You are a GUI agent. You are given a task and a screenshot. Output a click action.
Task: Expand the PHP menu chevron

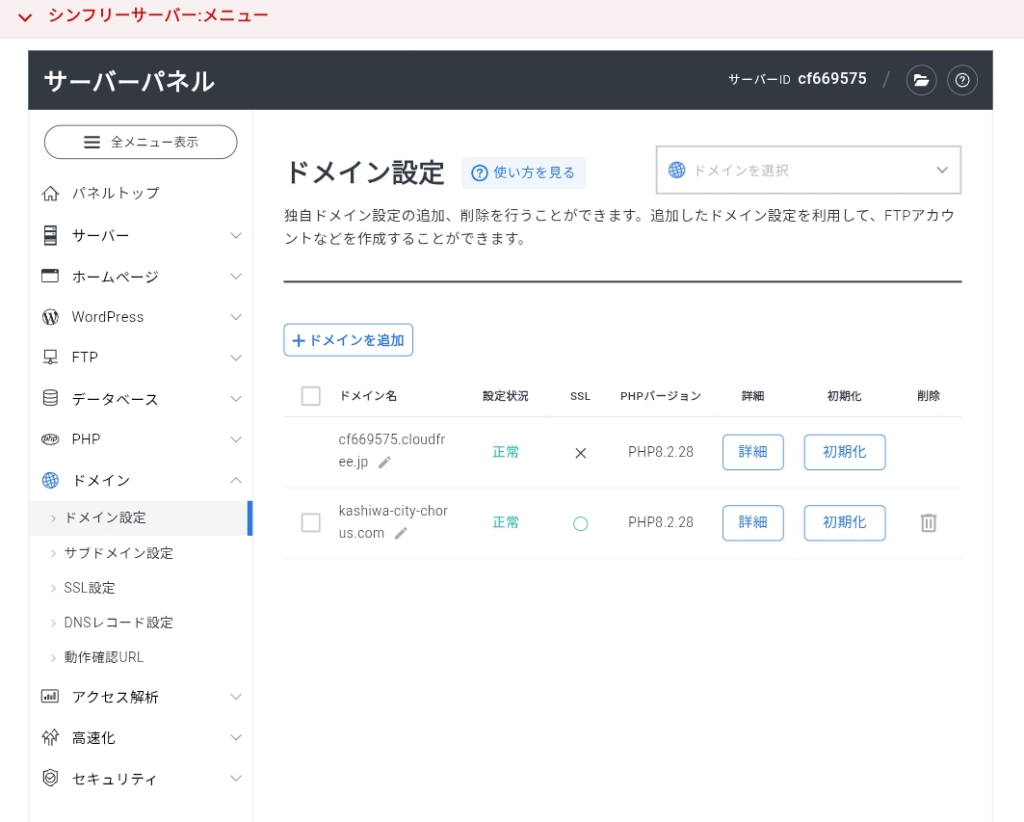(236, 439)
